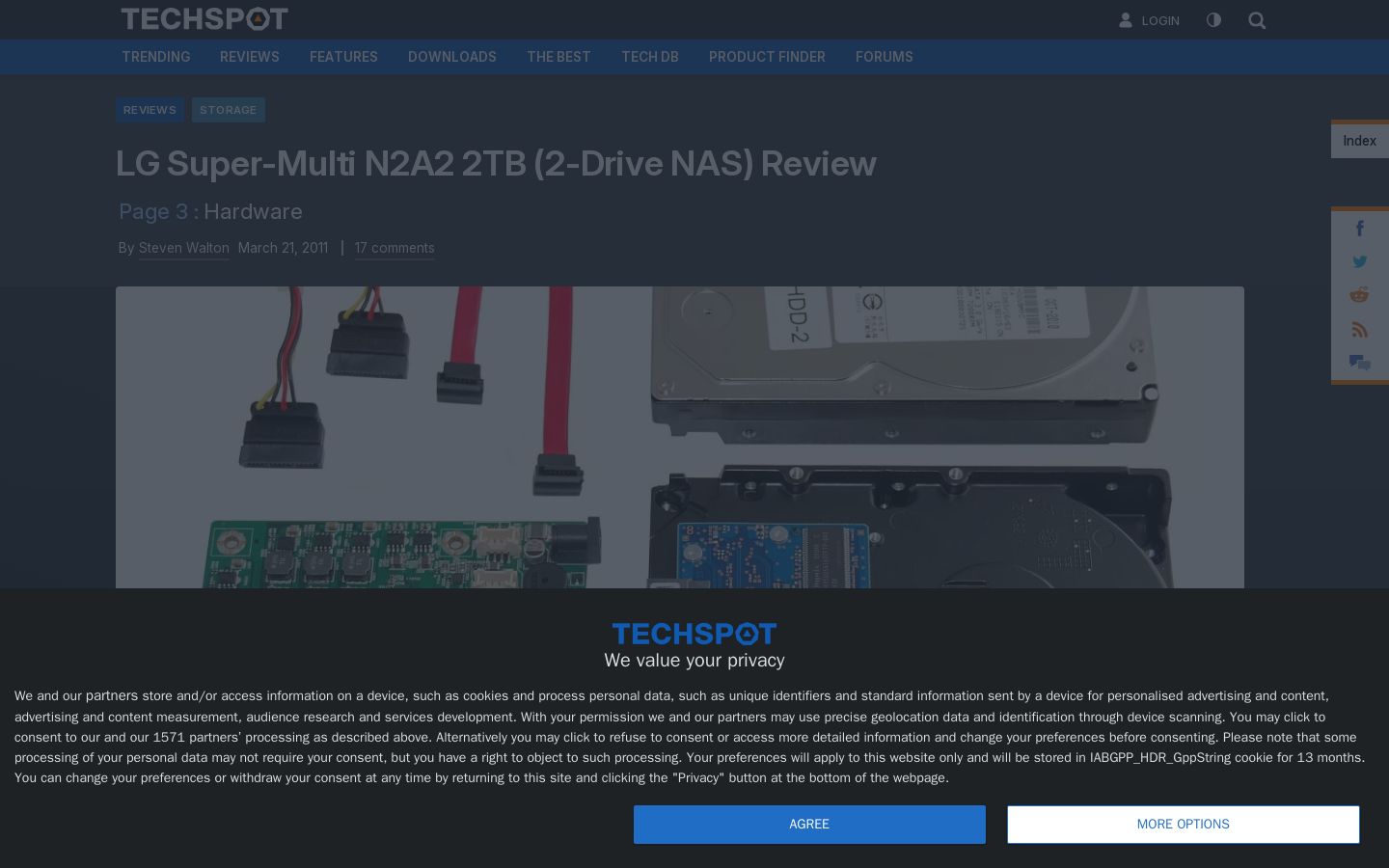Toggle dark/light theme icon
The width and height of the screenshot is (1389, 868).
pos(1213,20)
